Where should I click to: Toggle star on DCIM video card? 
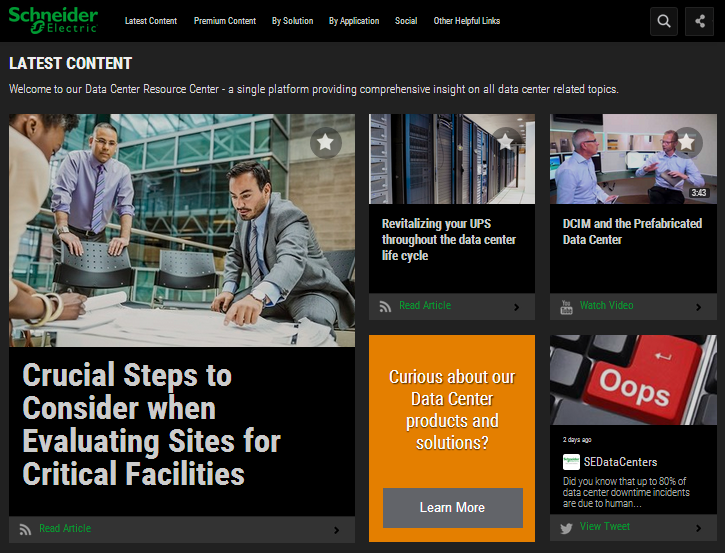click(686, 143)
